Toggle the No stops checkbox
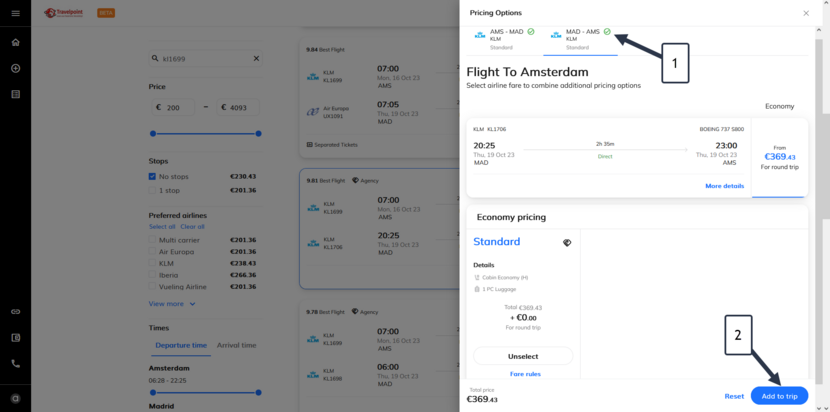830x412 pixels. [153, 177]
